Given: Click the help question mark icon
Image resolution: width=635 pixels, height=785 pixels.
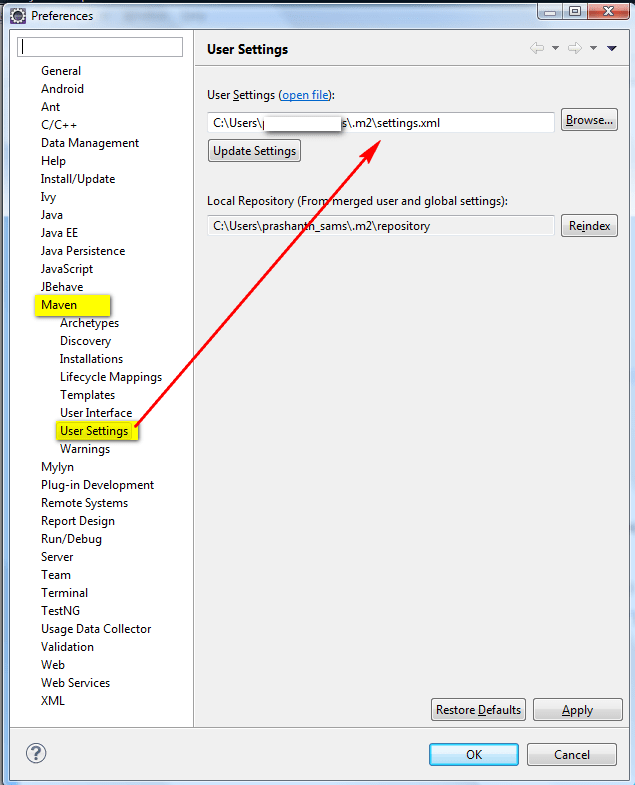Looking at the screenshot, I should [x=36, y=753].
